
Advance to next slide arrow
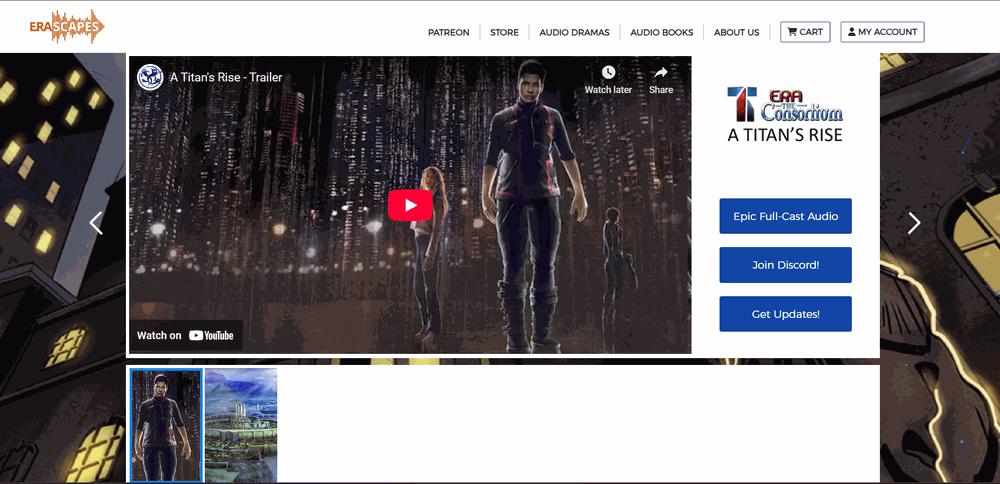point(913,223)
